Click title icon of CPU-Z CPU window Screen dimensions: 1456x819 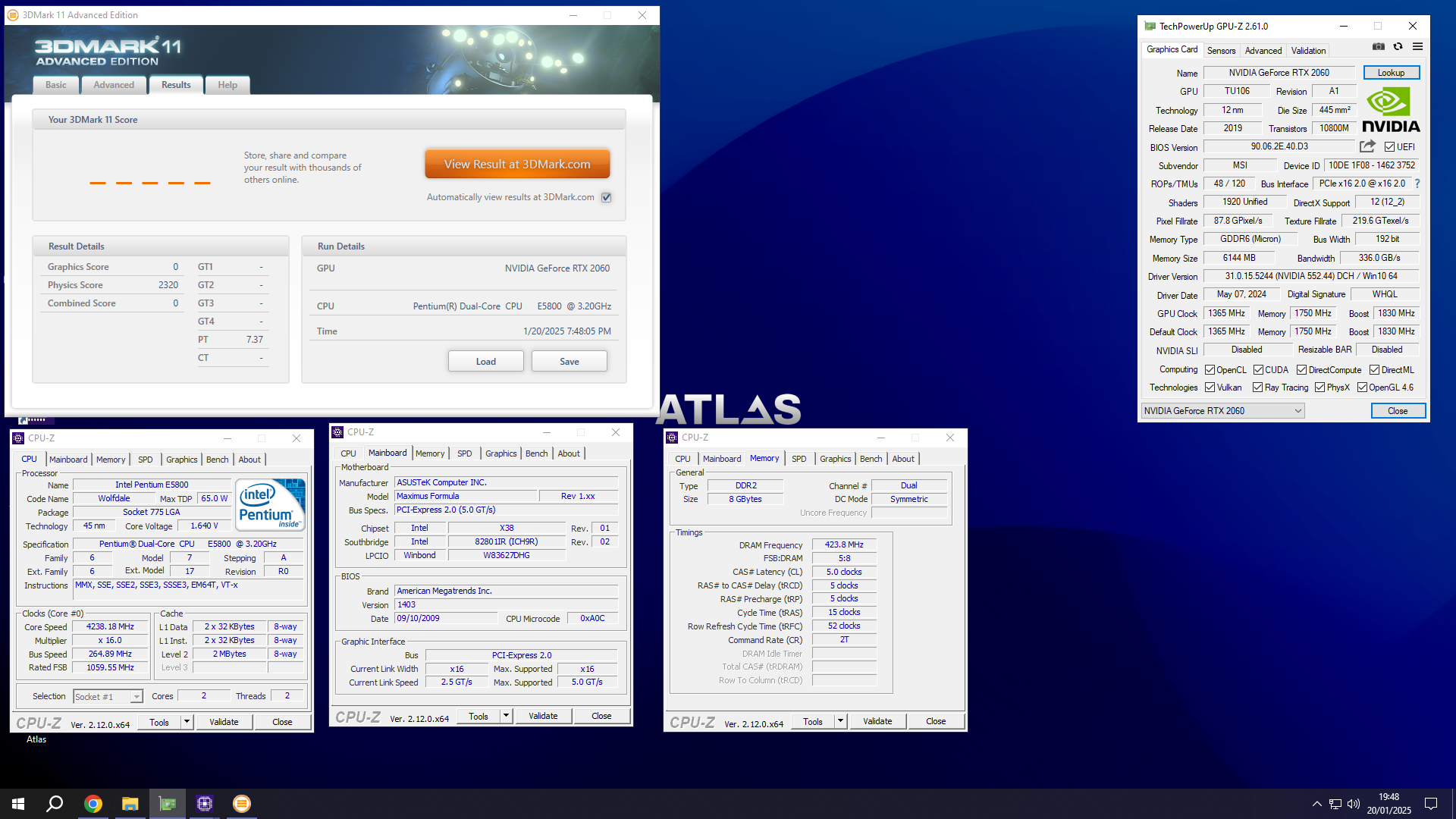click(x=18, y=438)
